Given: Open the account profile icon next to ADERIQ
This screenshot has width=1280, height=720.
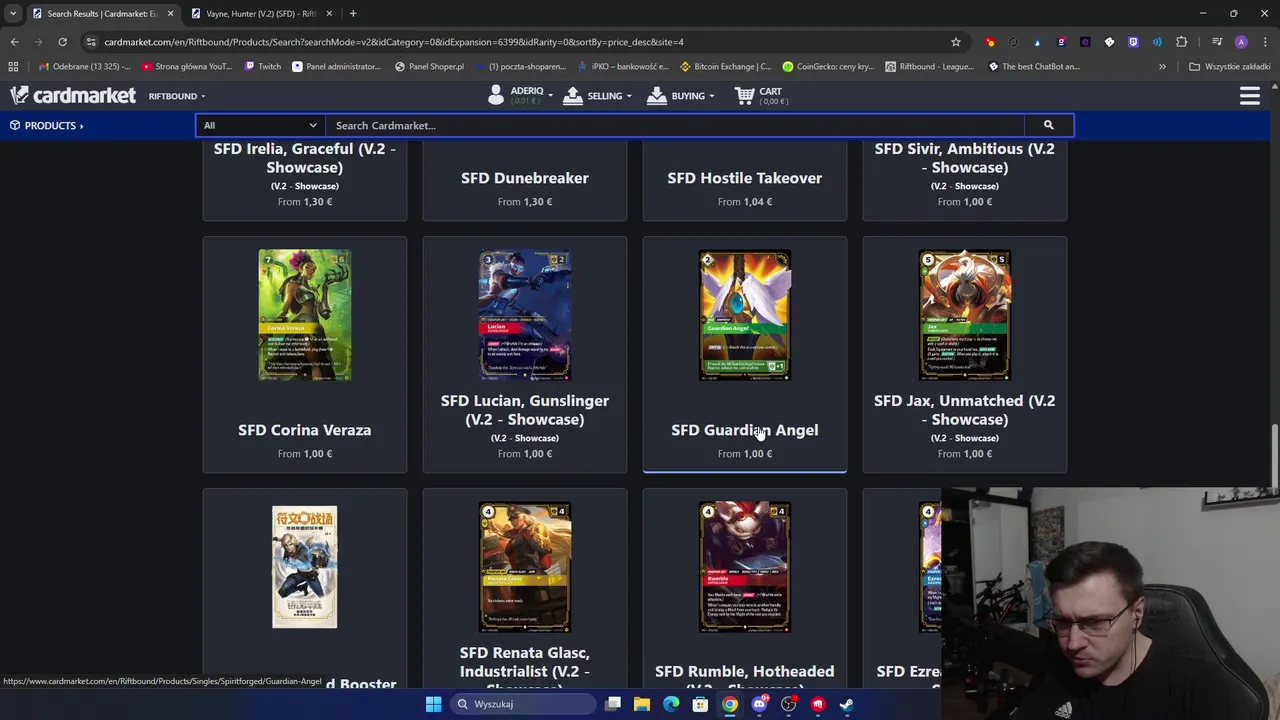Looking at the screenshot, I should click(496, 95).
